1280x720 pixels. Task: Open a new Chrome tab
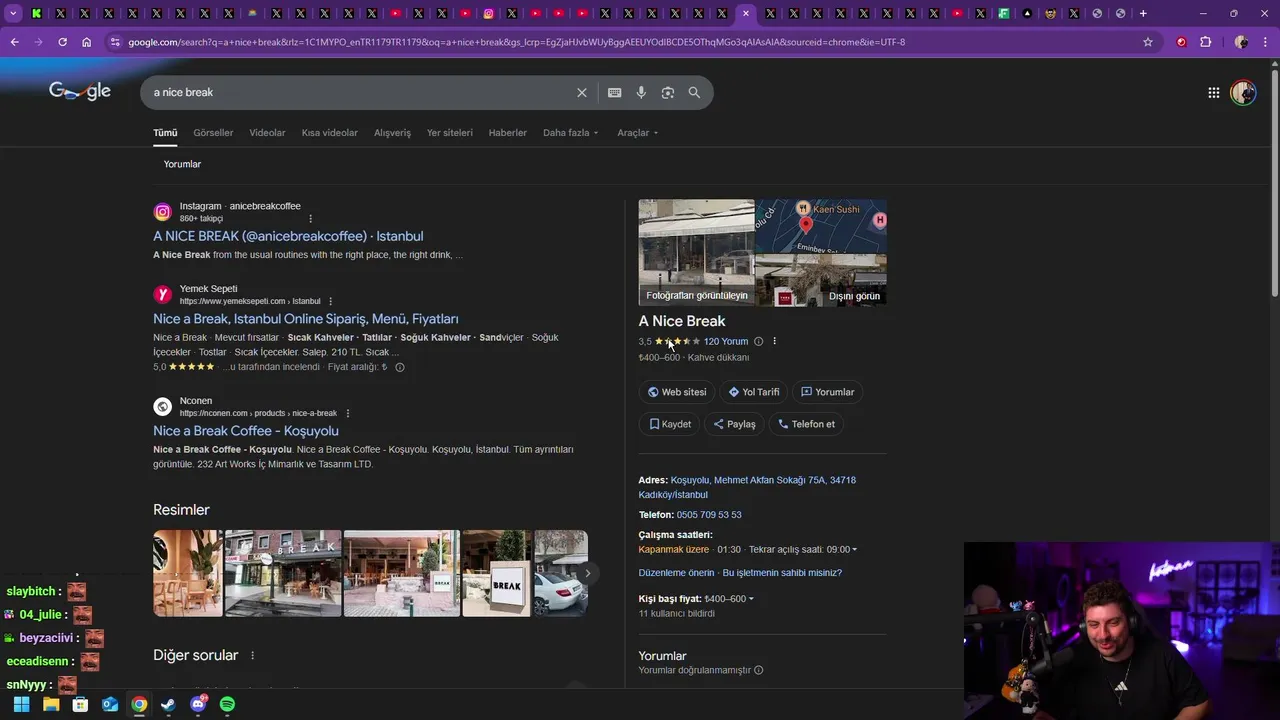(1143, 13)
